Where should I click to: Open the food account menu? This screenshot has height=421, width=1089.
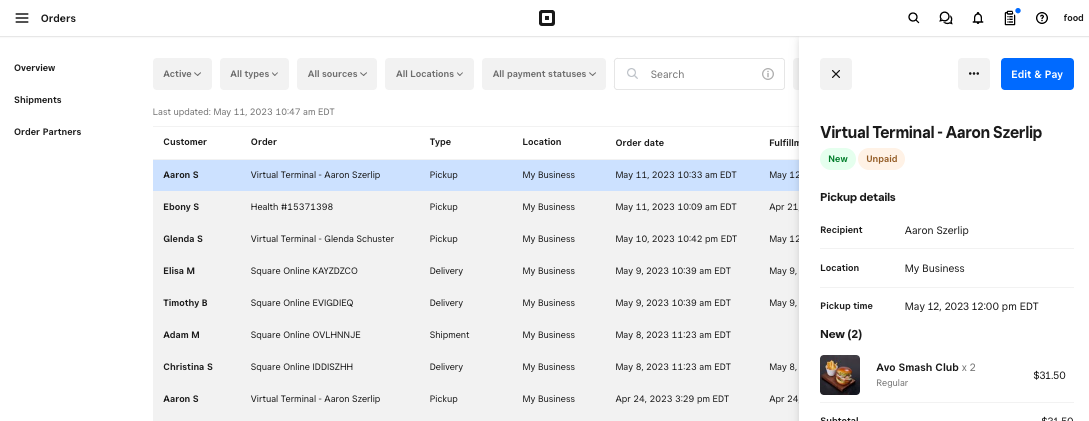(x=1073, y=18)
